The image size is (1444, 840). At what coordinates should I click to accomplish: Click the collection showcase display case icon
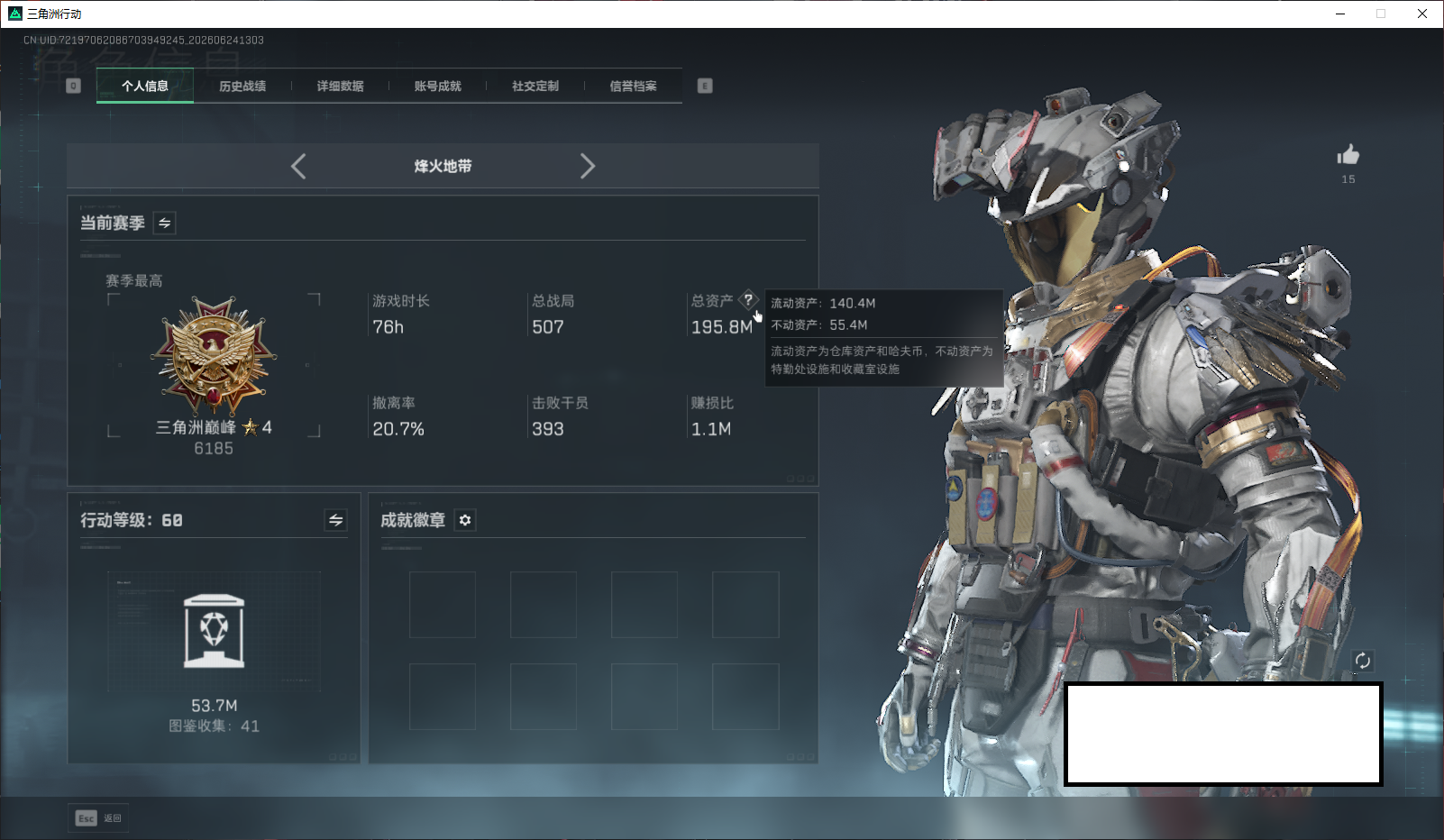214,631
